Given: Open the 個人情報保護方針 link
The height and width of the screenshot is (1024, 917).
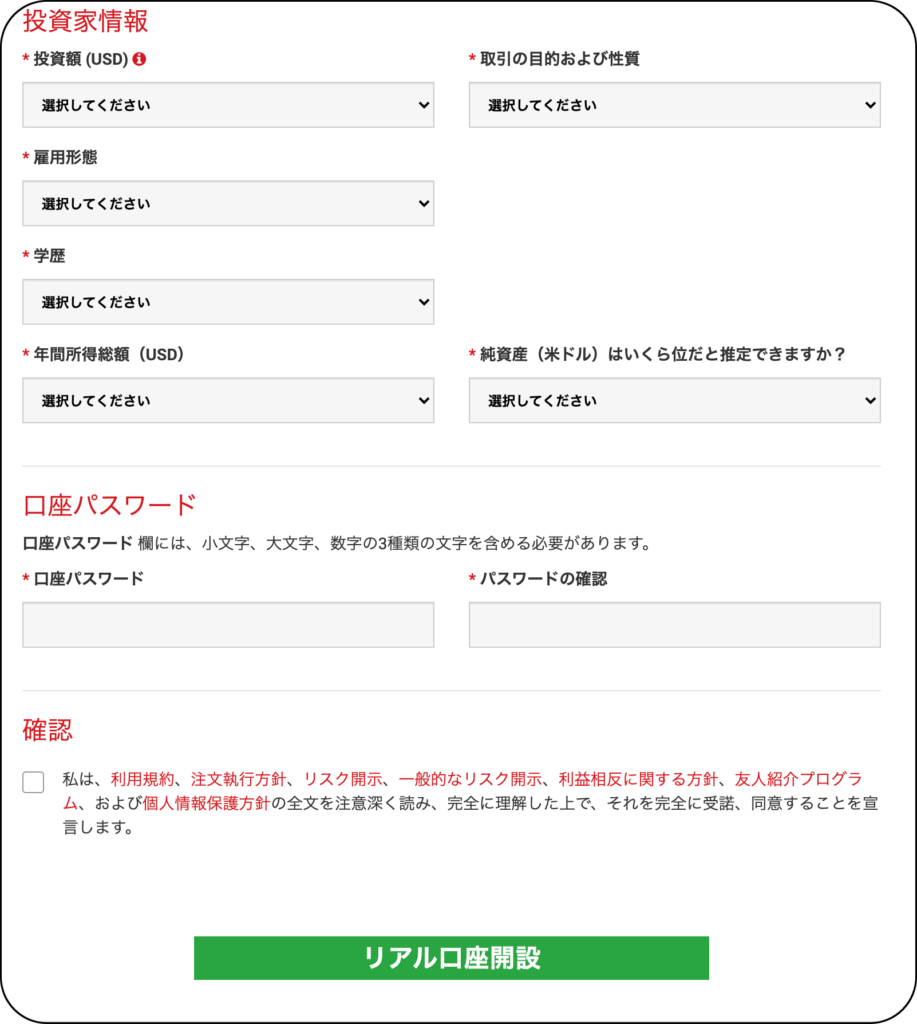Looking at the screenshot, I should coord(206,803).
